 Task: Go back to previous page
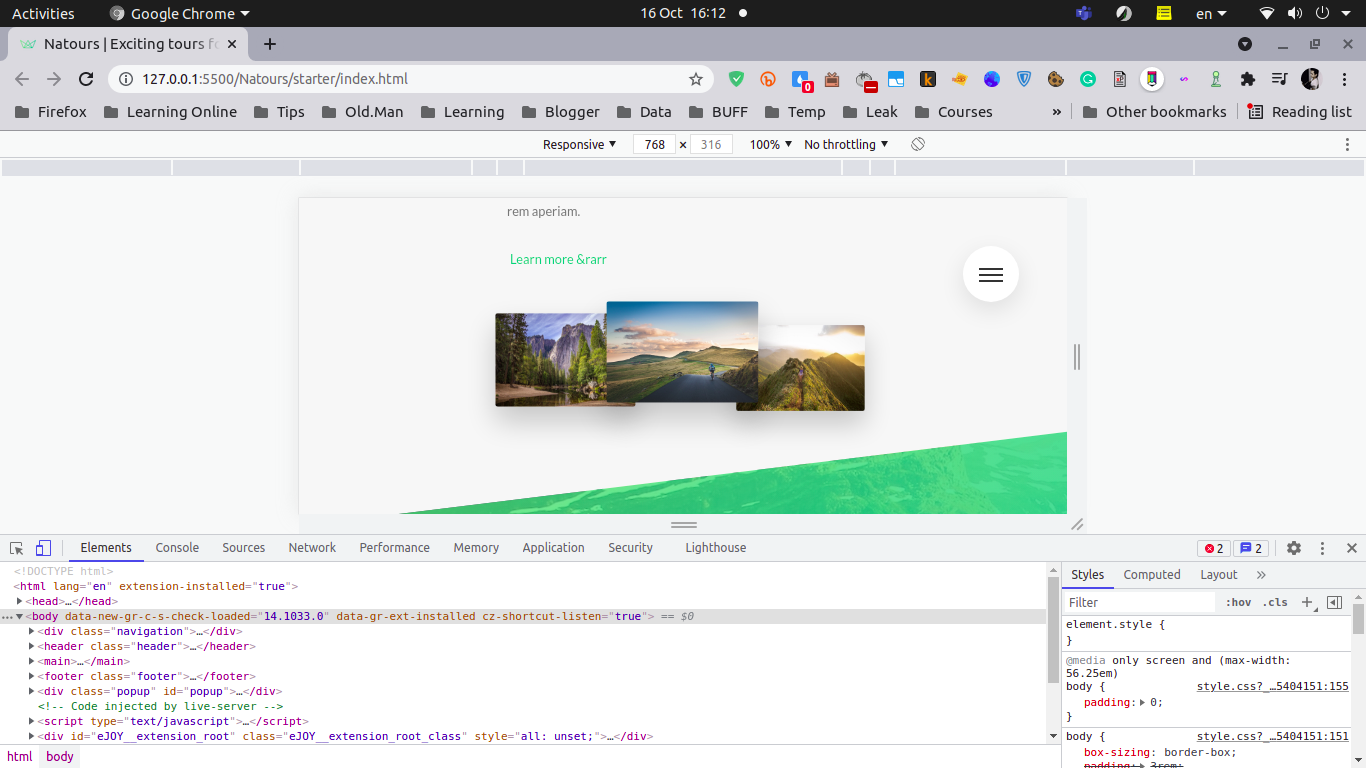point(22,79)
